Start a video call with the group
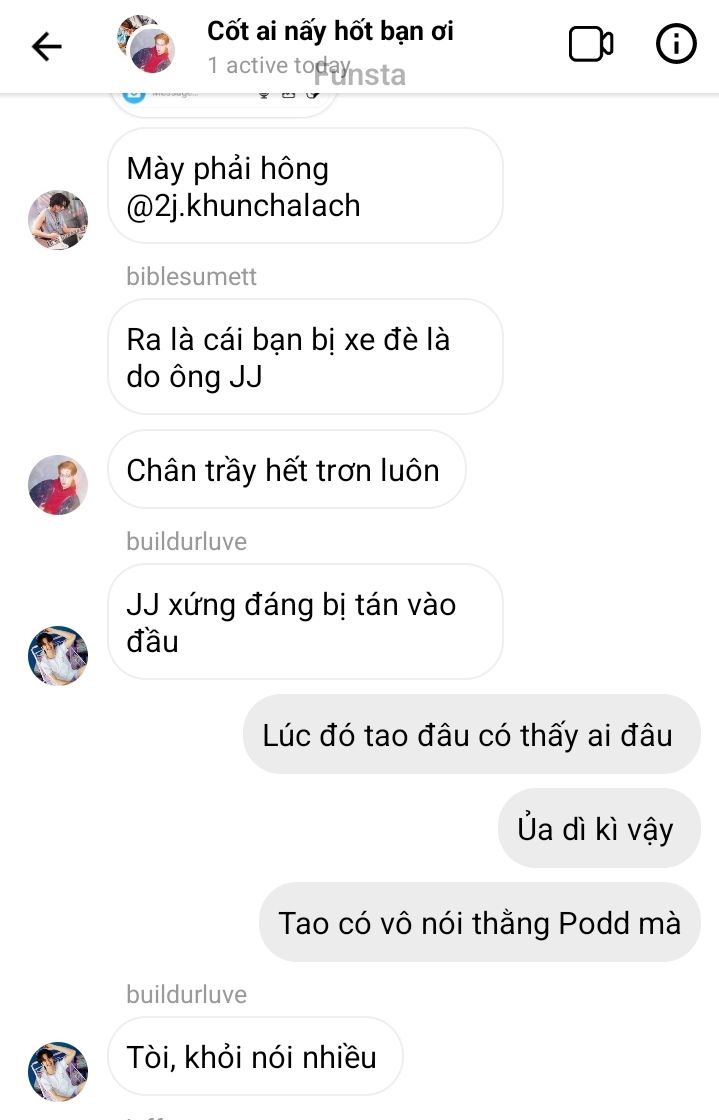 pos(590,45)
